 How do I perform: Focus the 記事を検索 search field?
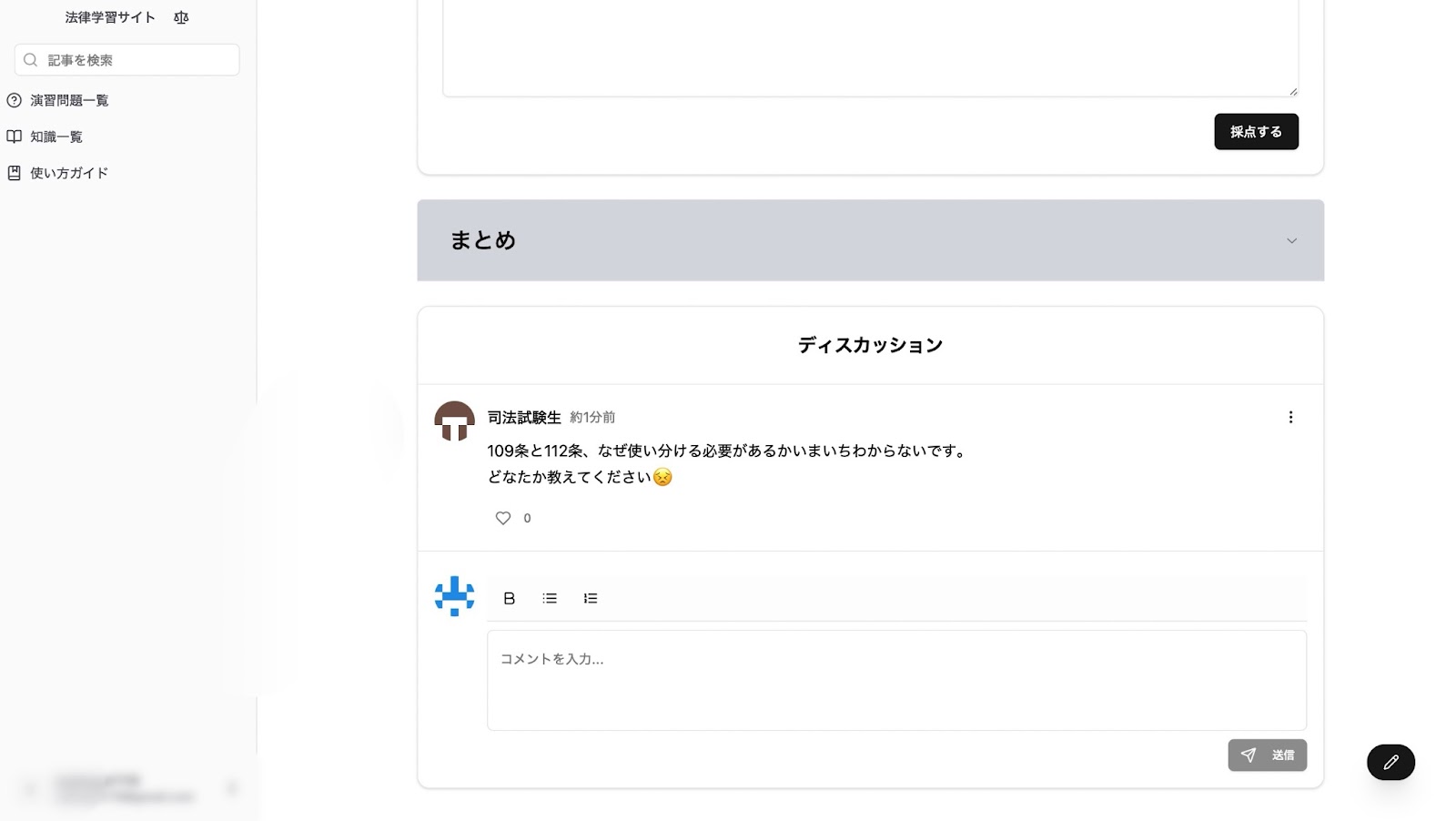pos(136,60)
